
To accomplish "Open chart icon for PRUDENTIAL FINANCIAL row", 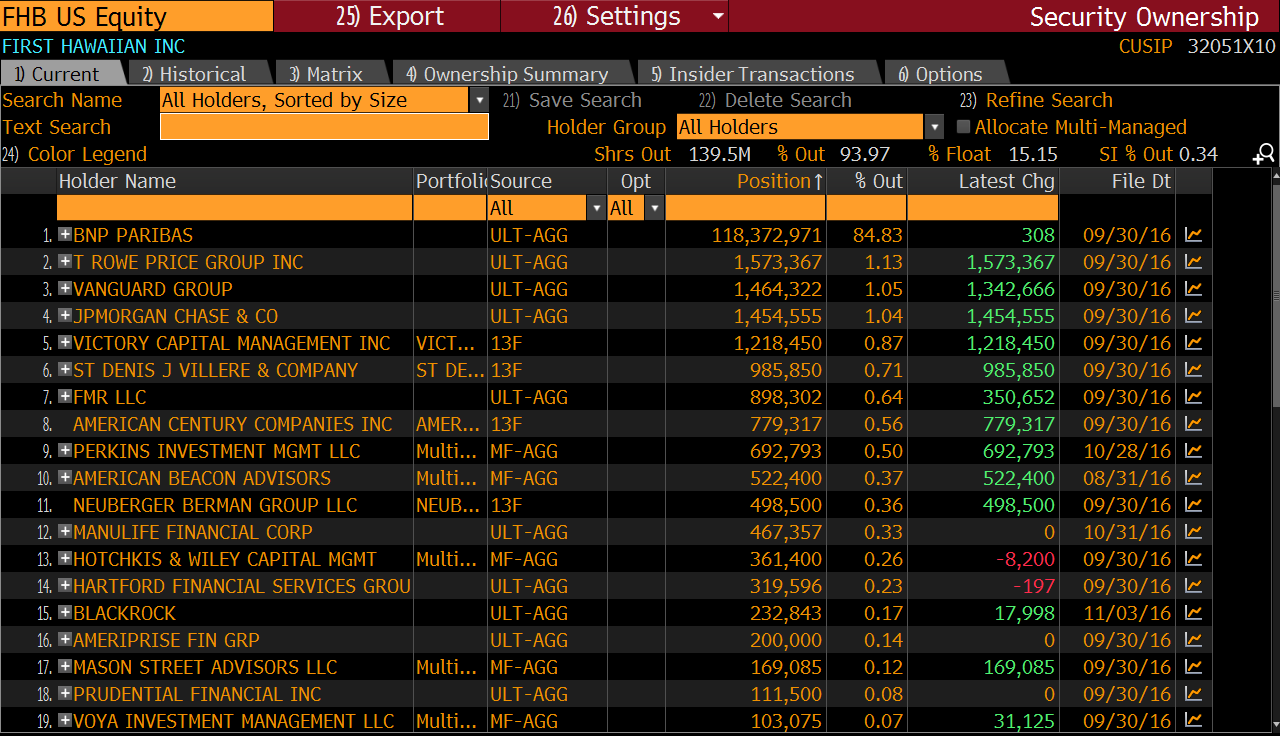I will (x=1193, y=694).
